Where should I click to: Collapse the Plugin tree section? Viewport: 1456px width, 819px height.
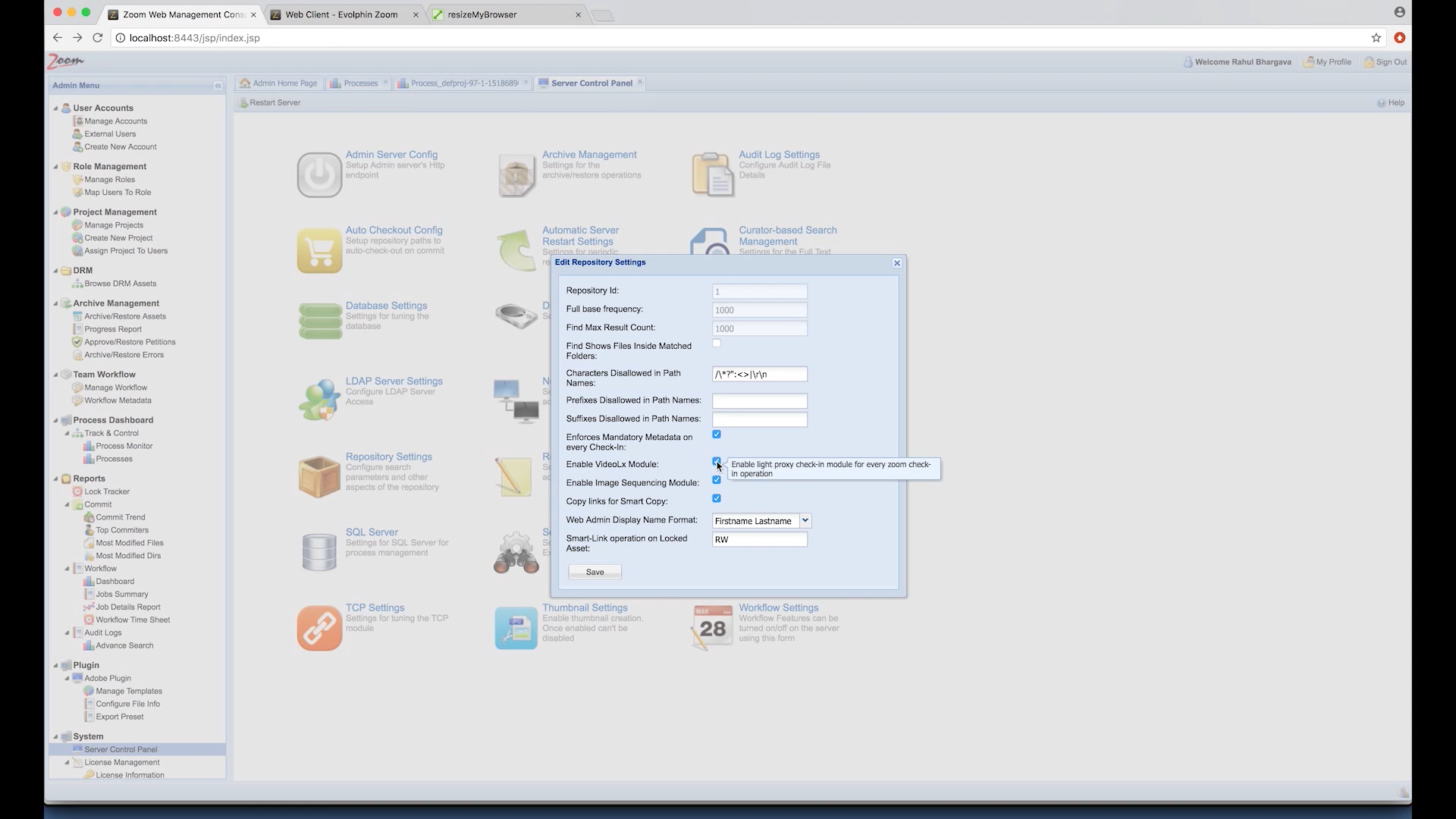pyautogui.click(x=55, y=665)
